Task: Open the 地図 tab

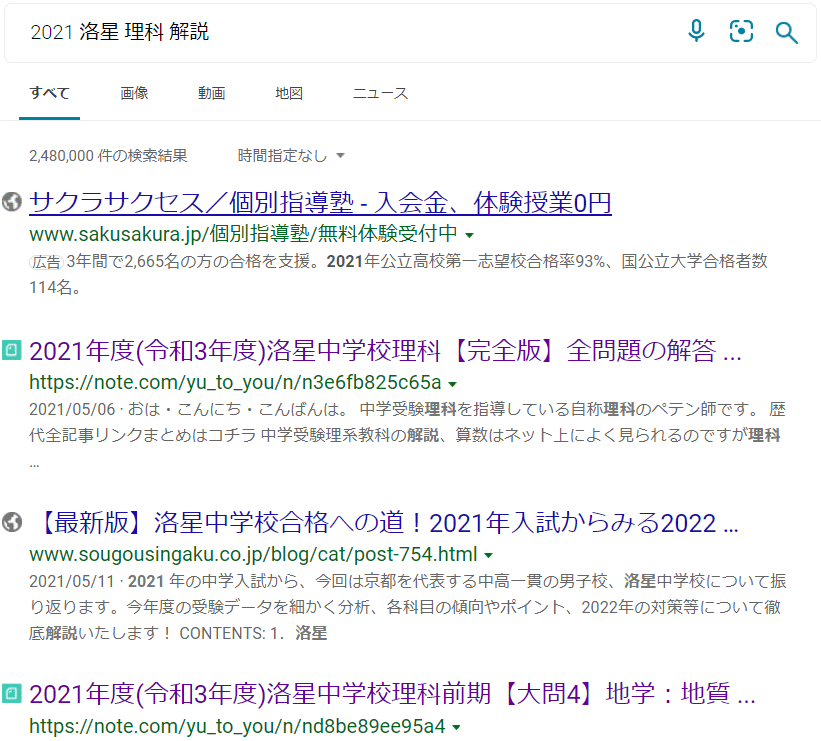Action: pyautogui.click(x=289, y=93)
